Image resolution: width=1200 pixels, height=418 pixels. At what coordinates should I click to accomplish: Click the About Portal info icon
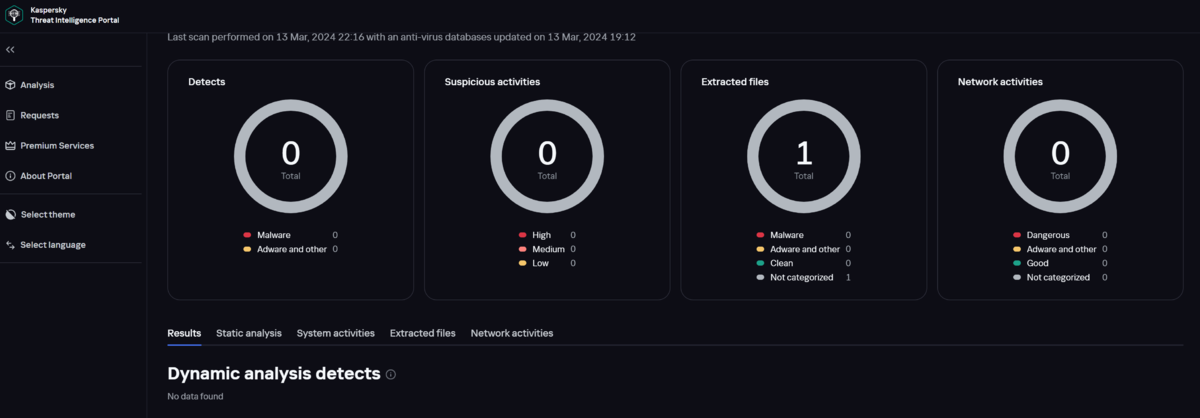10,176
